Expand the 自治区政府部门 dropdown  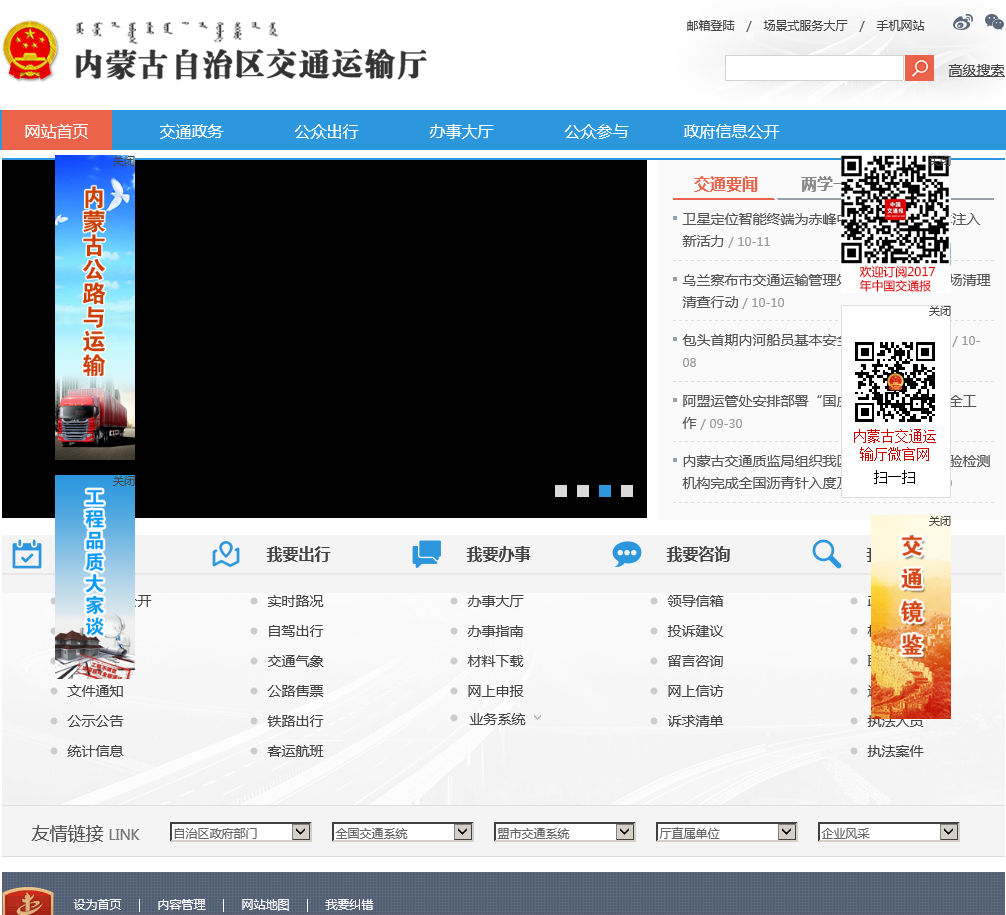[x=300, y=832]
